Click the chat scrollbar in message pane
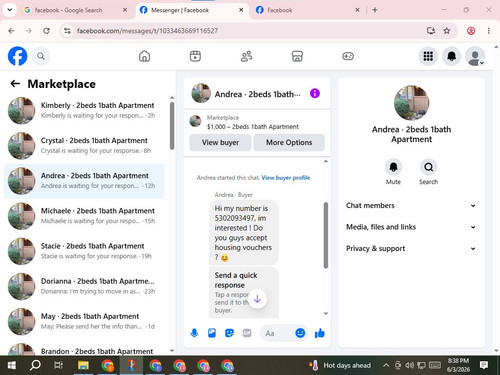500x375 pixels. tap(326, 235)
